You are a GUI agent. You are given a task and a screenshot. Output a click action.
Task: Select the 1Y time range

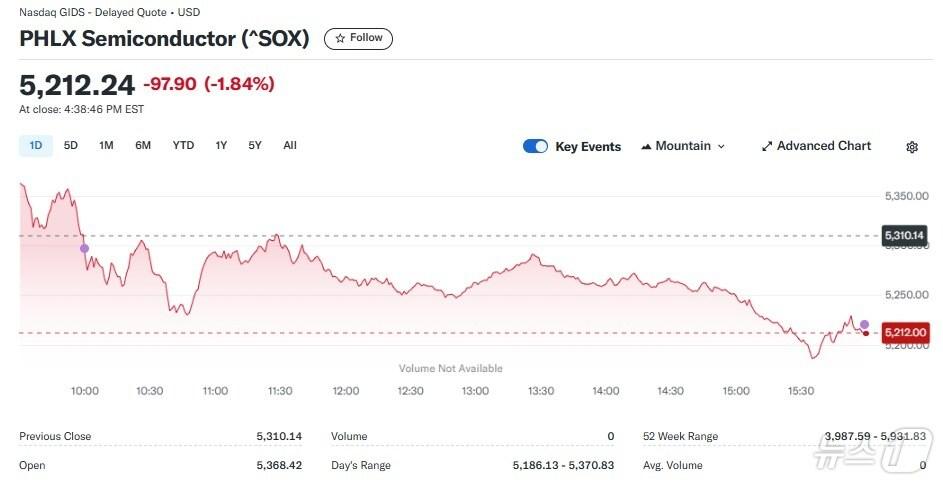click(x=221, y=145)
